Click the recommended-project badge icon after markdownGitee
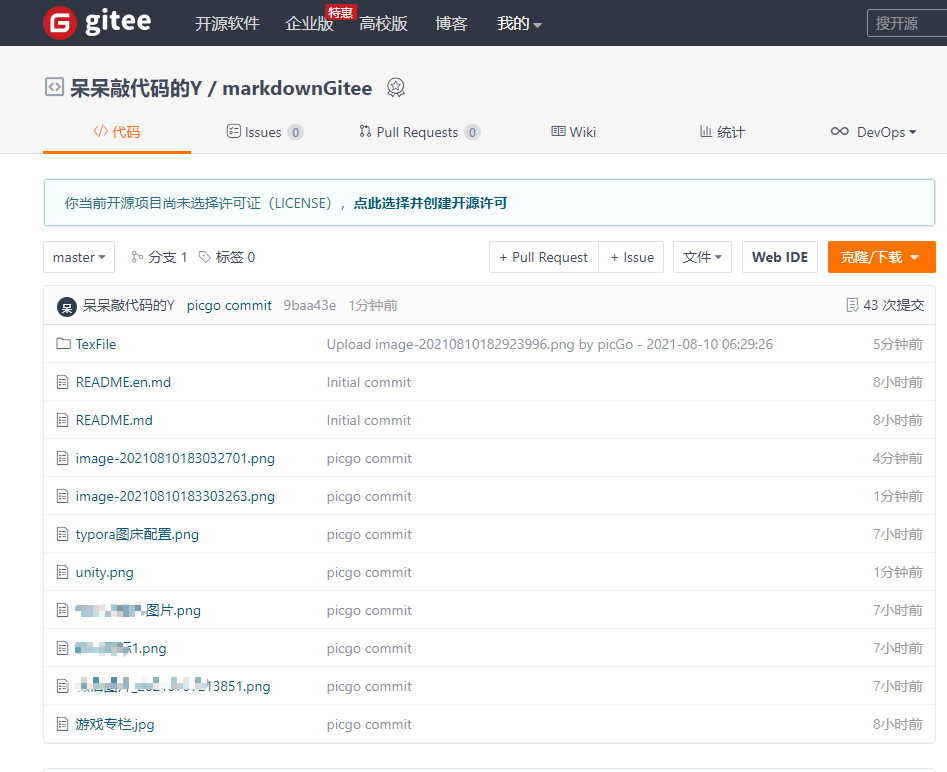Viewport: 947px width, 772px height. point(396,88)
